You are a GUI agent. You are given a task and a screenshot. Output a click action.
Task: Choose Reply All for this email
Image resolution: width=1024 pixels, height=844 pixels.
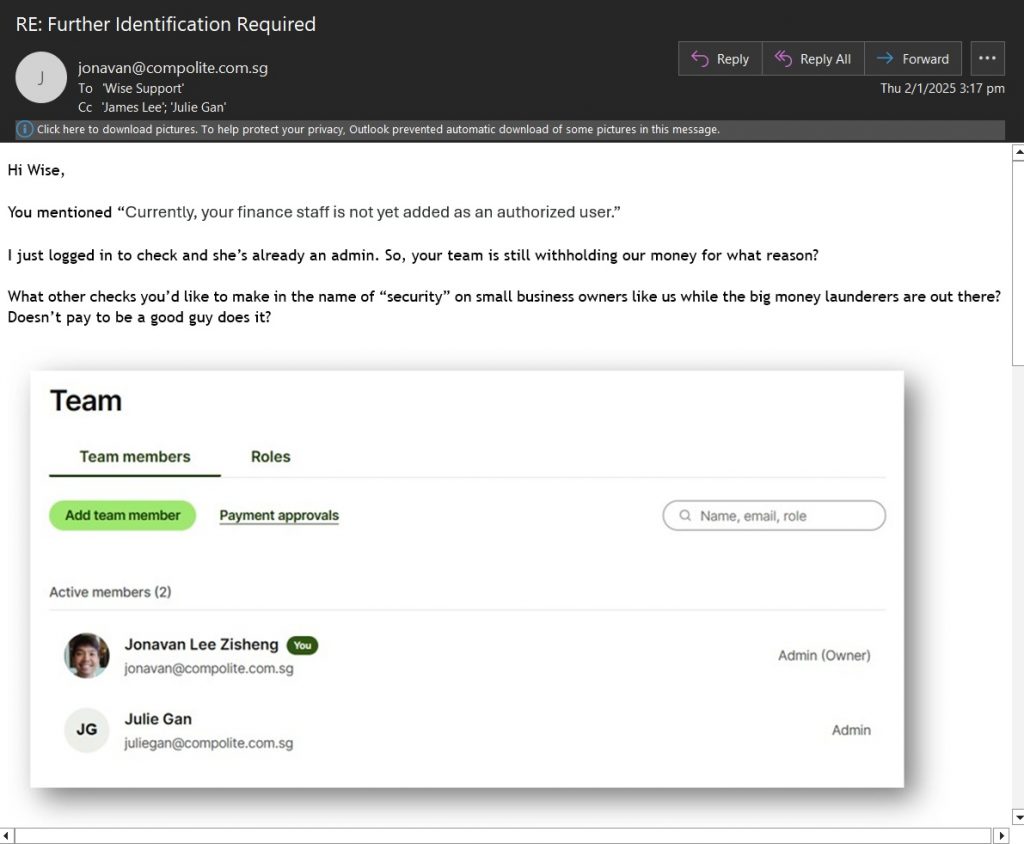coord(813,59)
